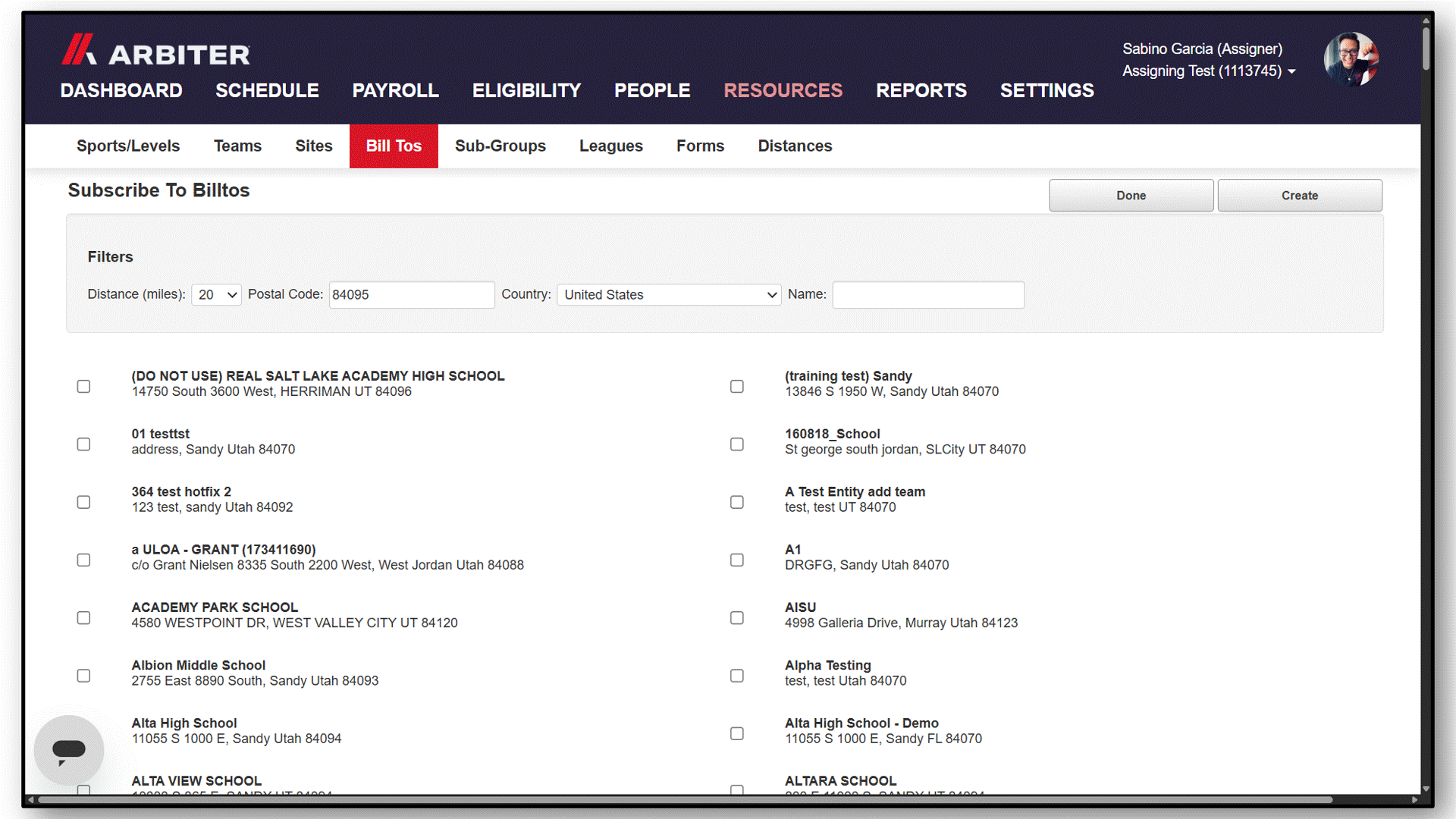1456x819 pixels.
Task: Switch to the Leagues tab
Action: coord(611,146)
